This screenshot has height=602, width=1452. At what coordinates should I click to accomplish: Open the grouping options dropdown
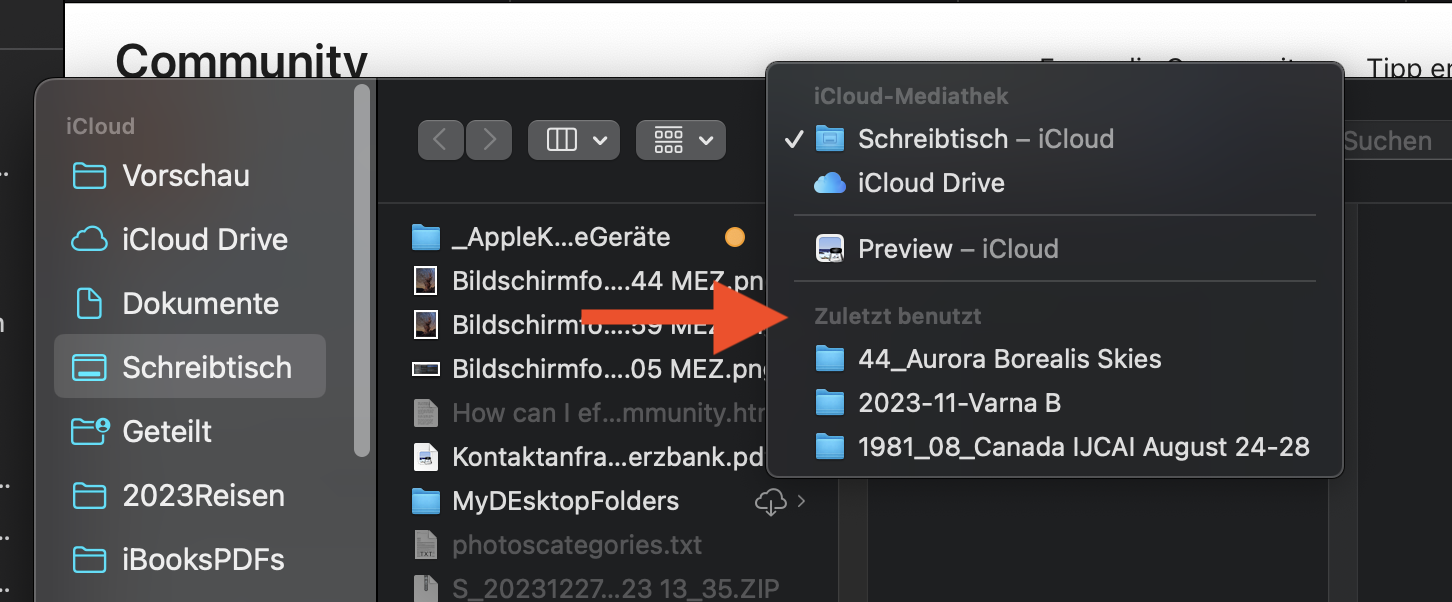681,140
